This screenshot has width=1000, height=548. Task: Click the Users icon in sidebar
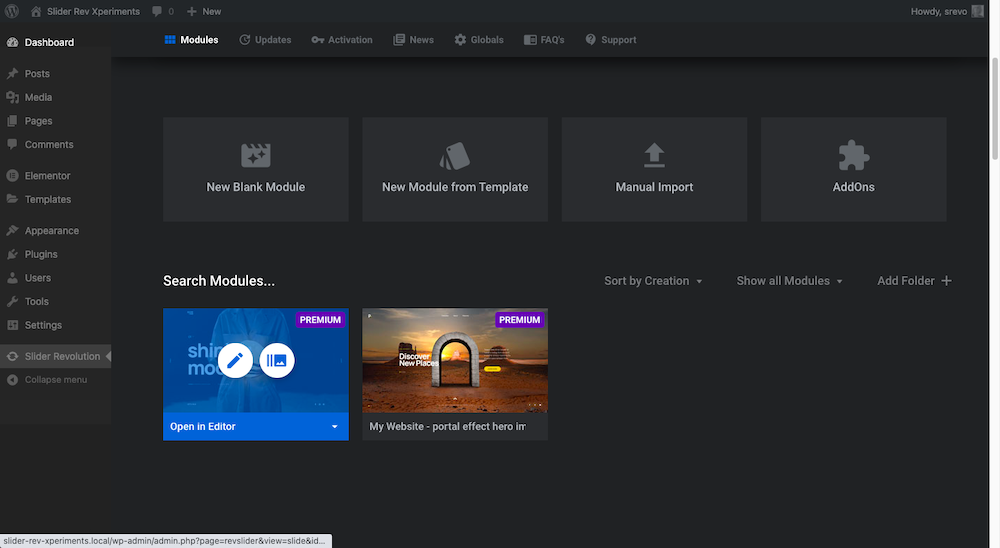(12, 278)
